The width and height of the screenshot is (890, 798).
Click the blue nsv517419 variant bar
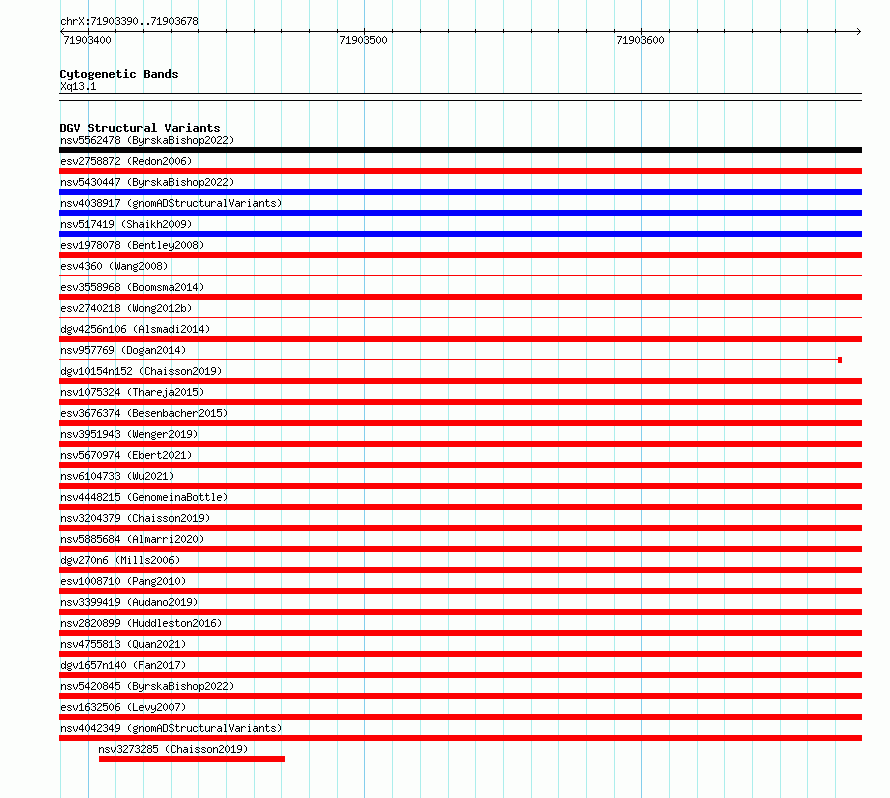460,234
